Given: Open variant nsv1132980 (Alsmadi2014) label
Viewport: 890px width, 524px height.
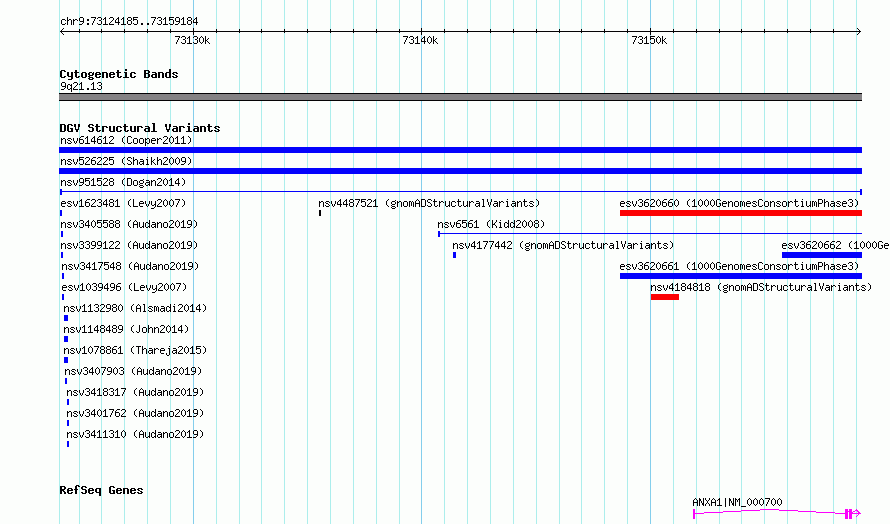Looking at the screenshot, I should (x=135, y=308).
